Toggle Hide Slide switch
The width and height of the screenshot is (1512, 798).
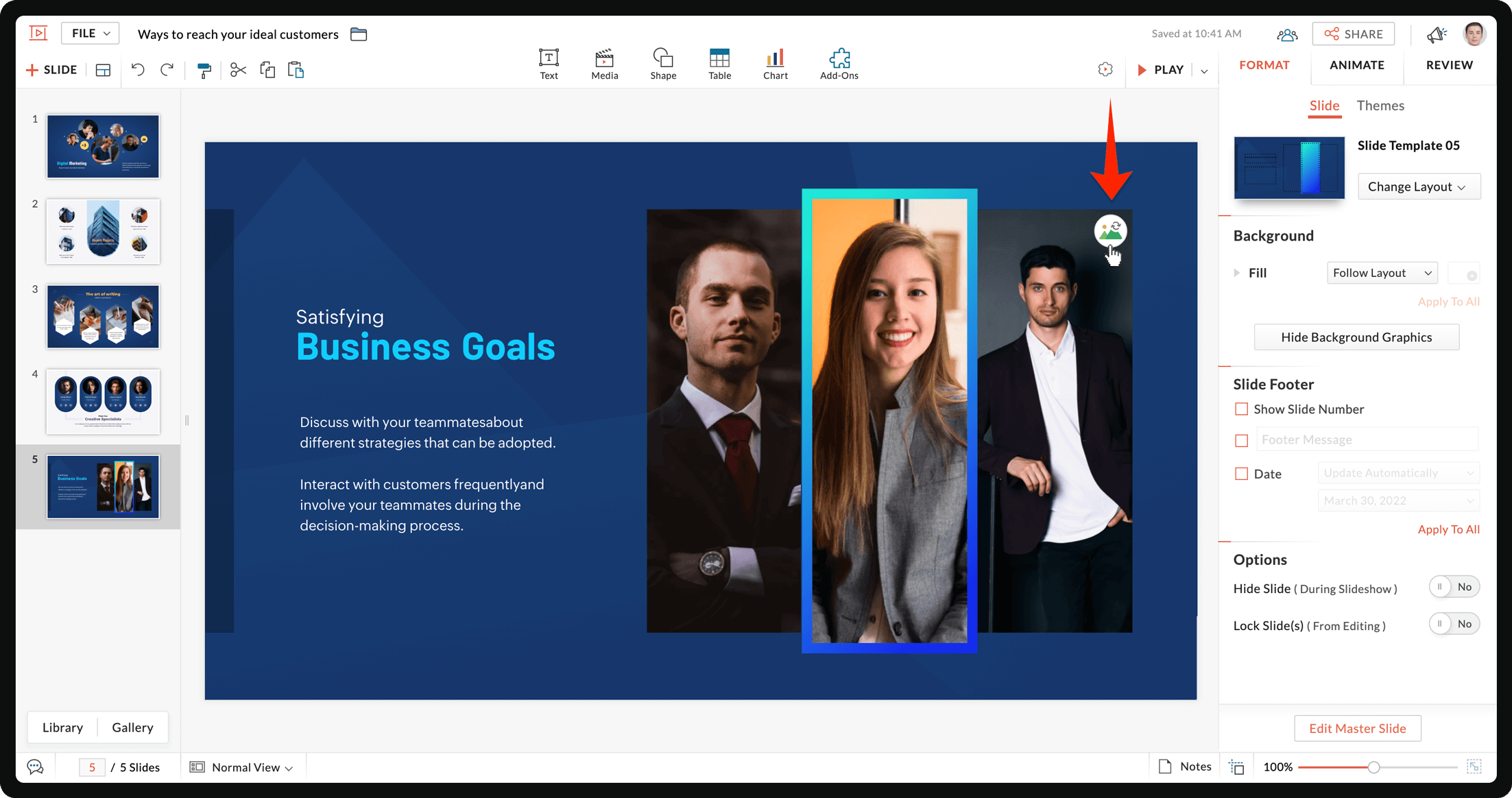1454,587
